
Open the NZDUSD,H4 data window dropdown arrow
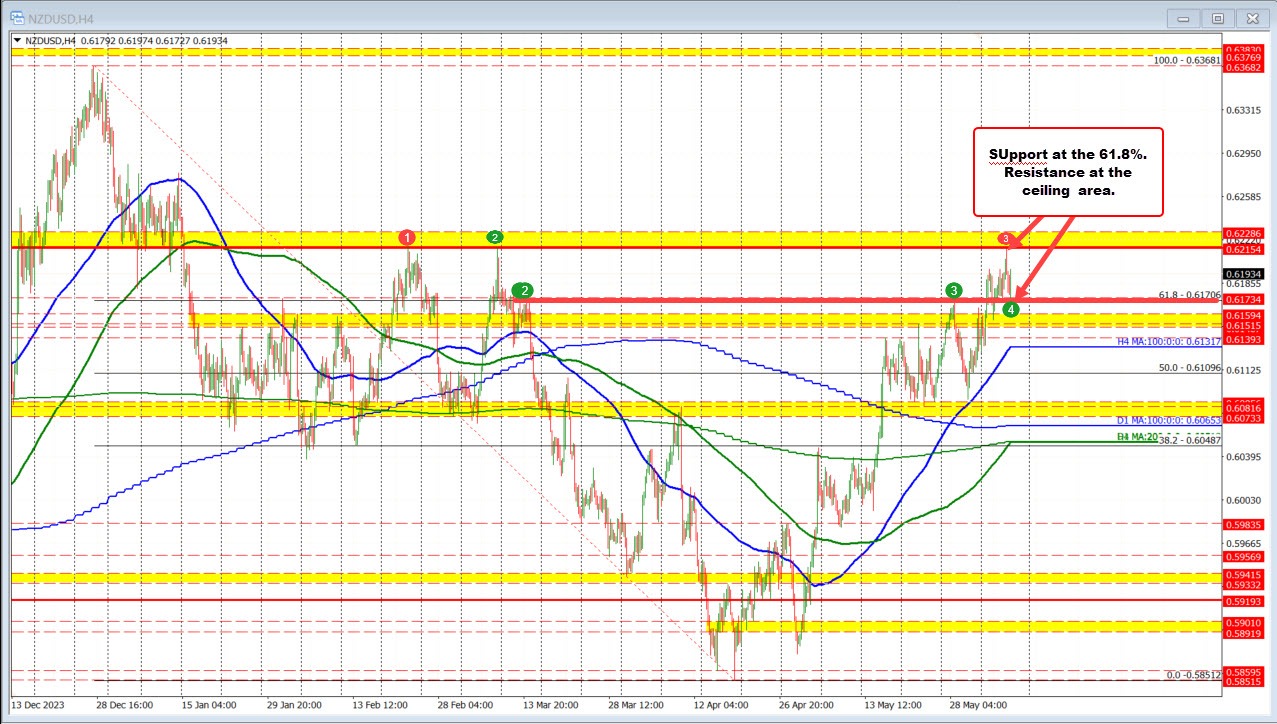(16, 41)
